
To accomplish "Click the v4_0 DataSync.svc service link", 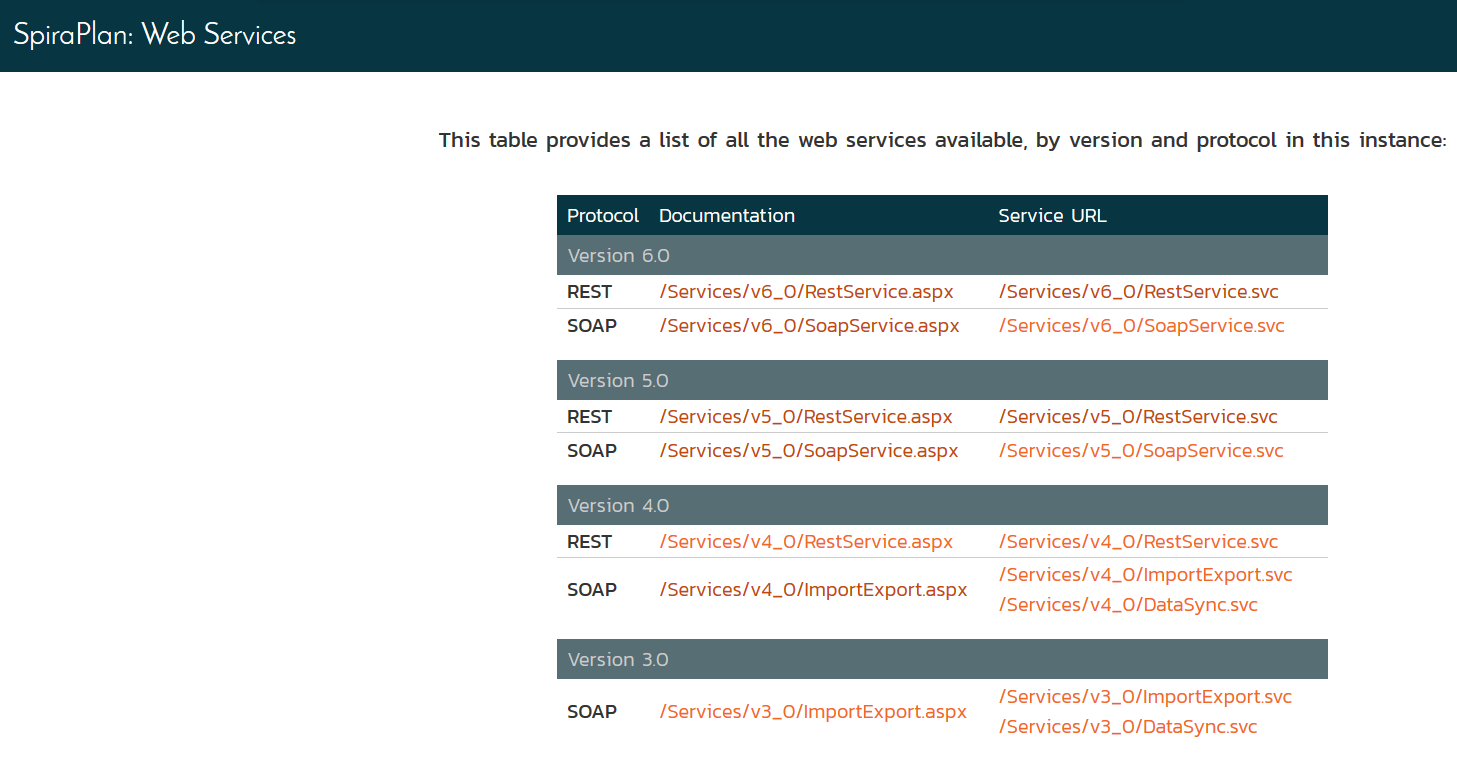I will (1128, 605).
